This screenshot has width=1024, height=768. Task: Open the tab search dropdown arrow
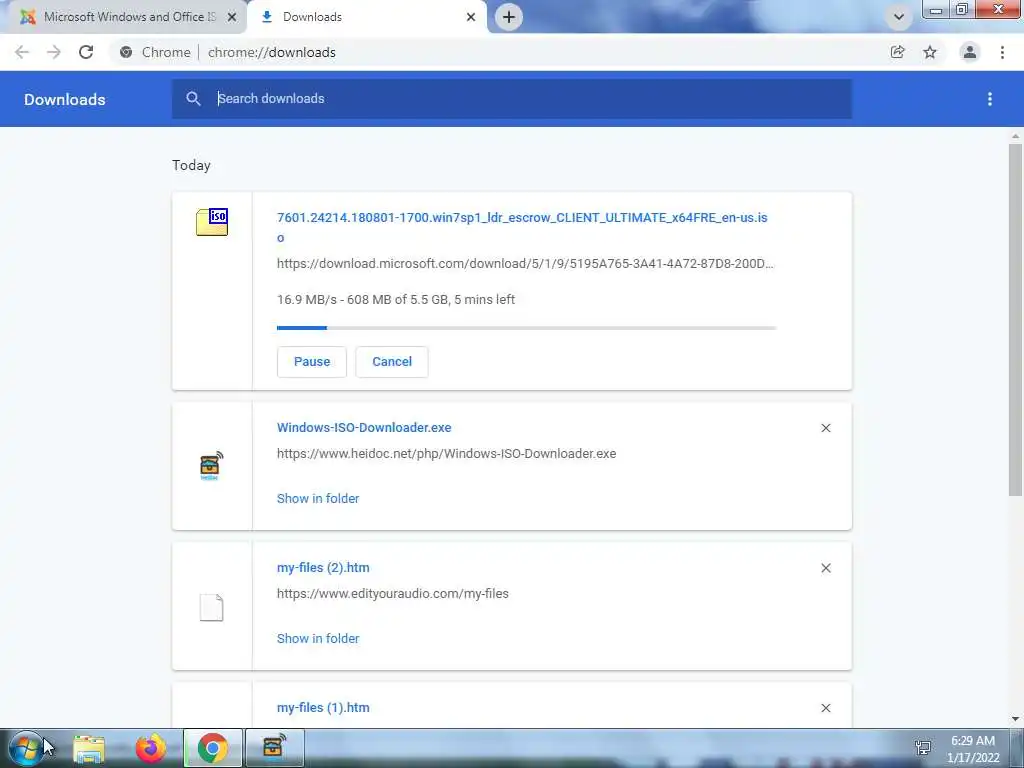[899, 17]
